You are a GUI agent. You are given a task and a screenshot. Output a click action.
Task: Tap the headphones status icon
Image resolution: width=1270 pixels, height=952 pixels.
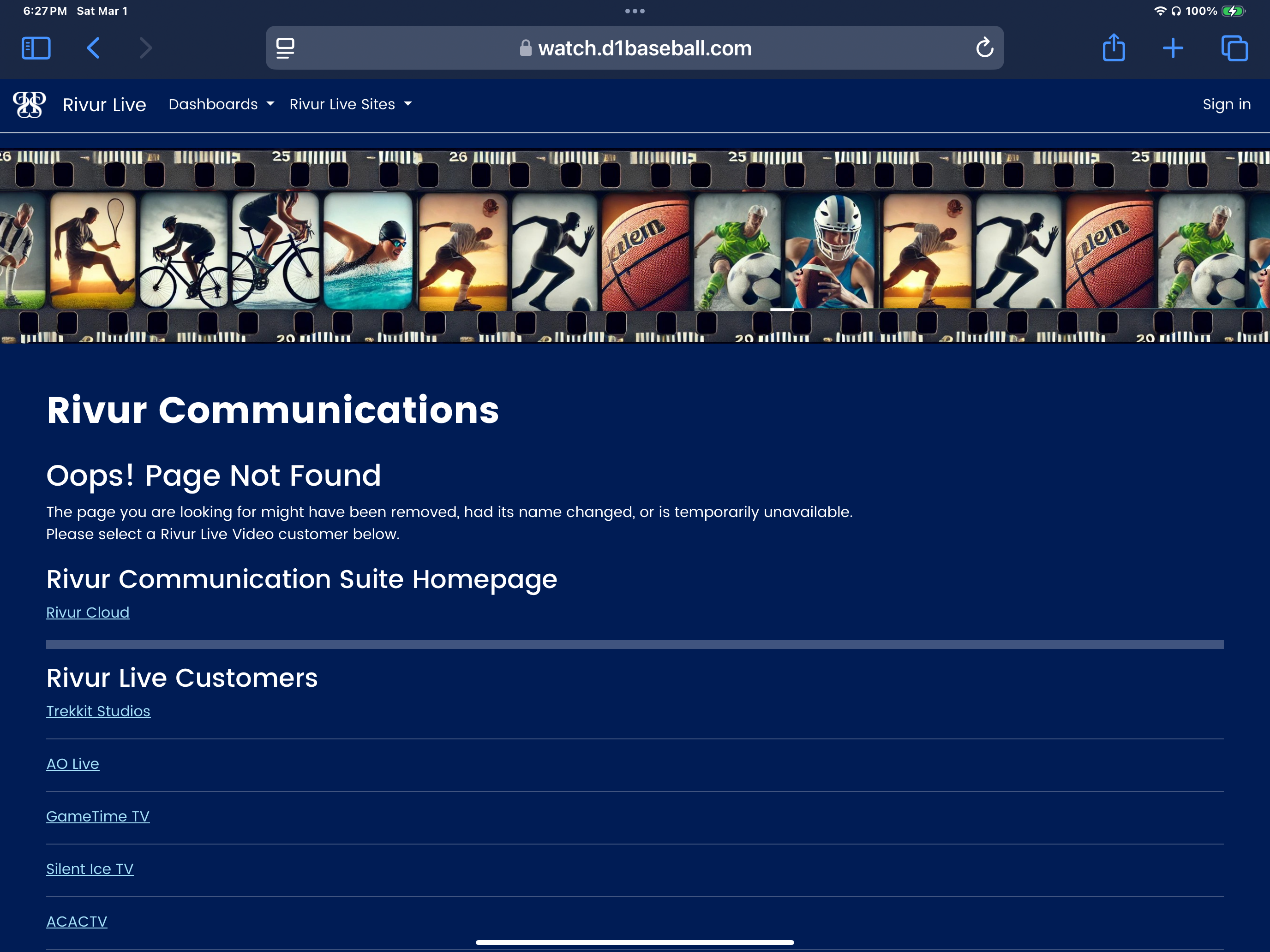click(x=1176, y=11)
